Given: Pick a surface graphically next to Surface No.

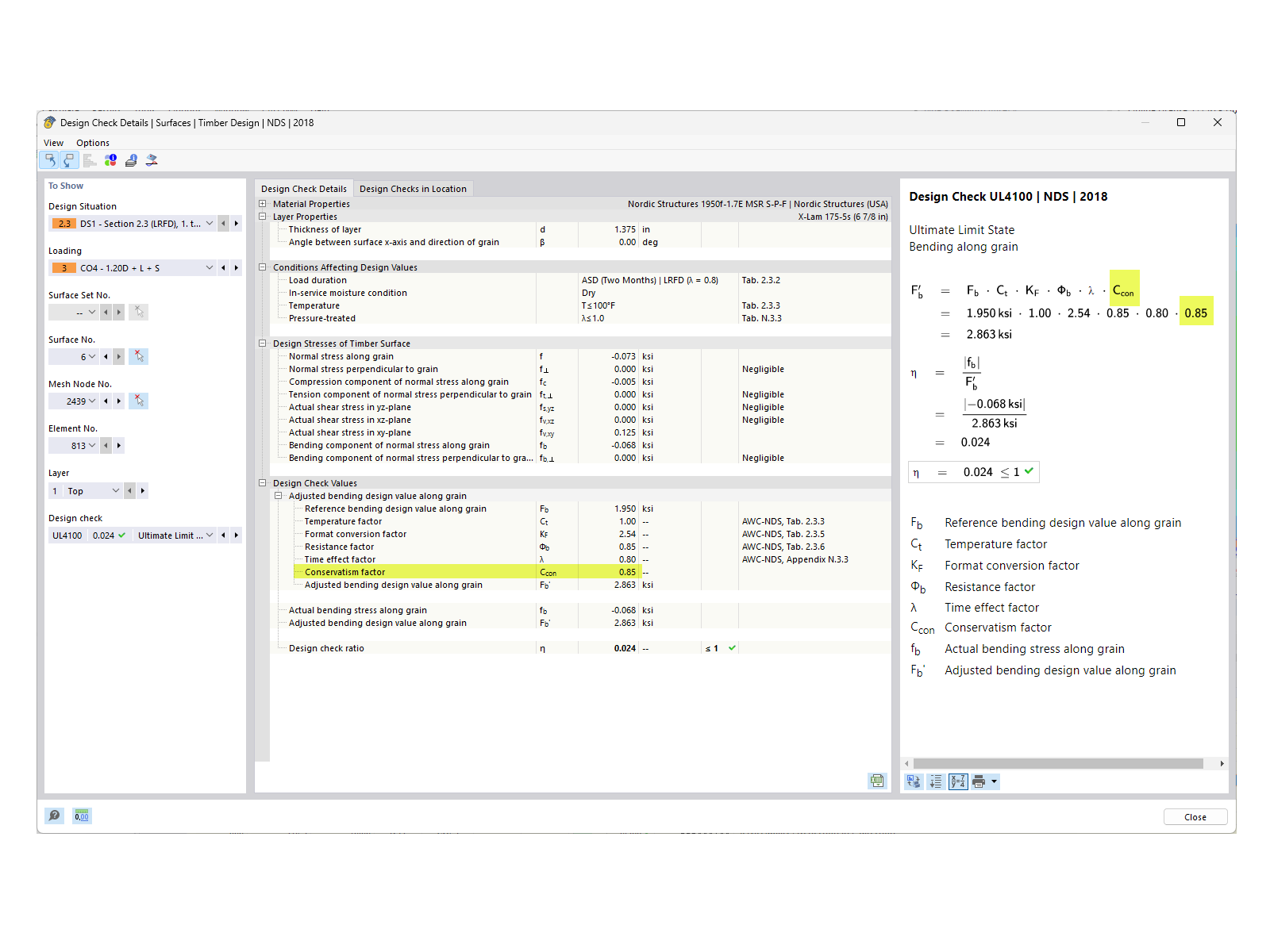Looking at the screenshot, I should tap(139, 356).
